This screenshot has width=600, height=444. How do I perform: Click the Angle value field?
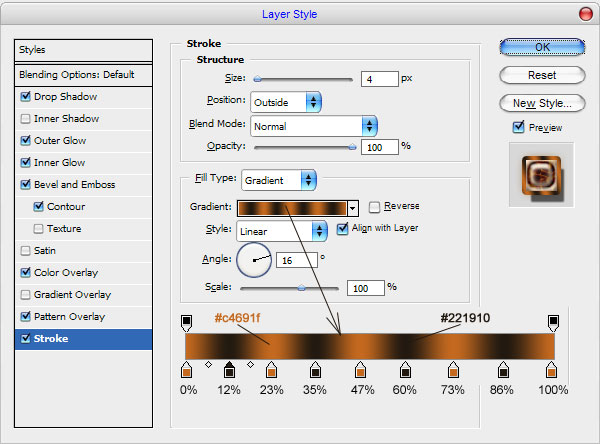[x=297, y=260]
